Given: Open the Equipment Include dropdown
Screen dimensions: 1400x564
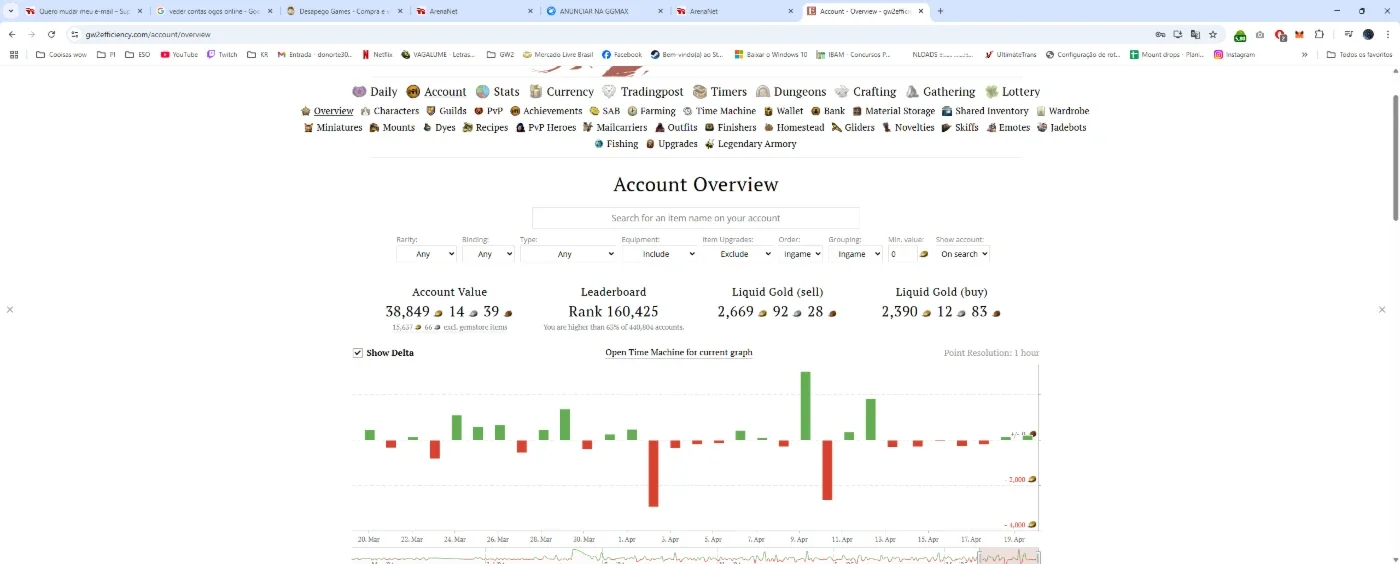Looking at the screenshot, I should point(659,254).
